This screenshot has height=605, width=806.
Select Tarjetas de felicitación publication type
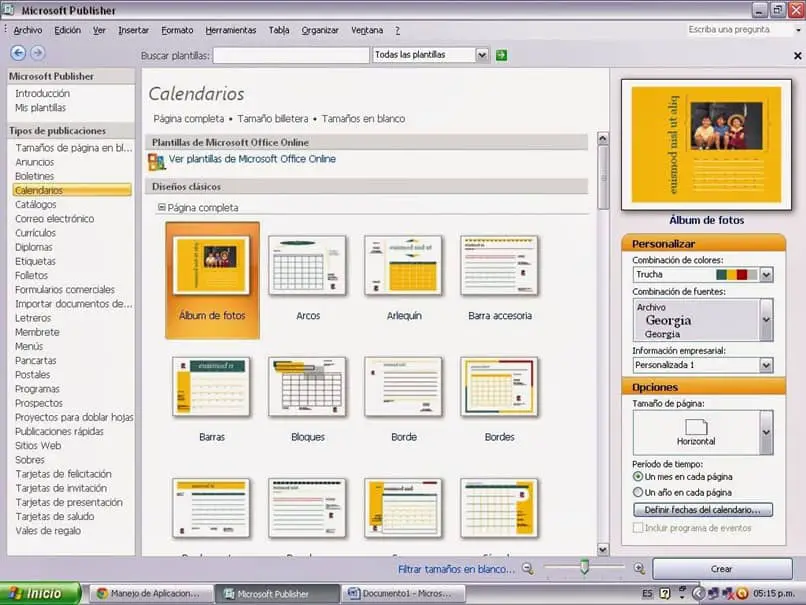[x=63, y=474]
